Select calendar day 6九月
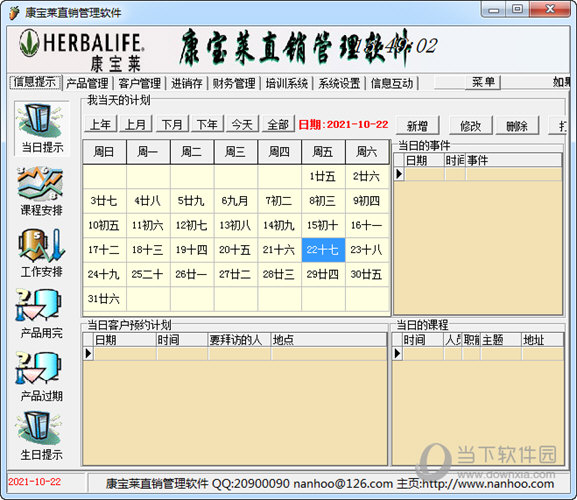This screenshot has height=500, width=577. pyautogui.click(x=235, y=201)
